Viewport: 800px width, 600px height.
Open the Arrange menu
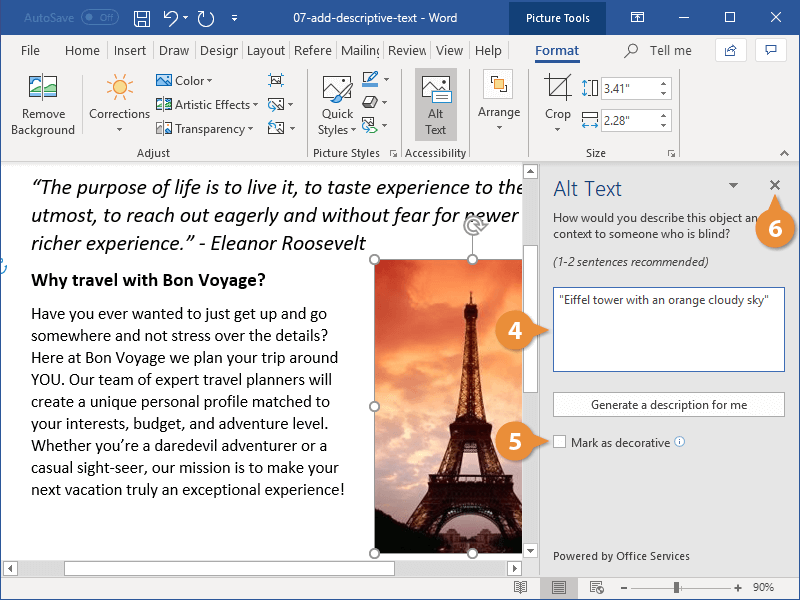[499, 101]
